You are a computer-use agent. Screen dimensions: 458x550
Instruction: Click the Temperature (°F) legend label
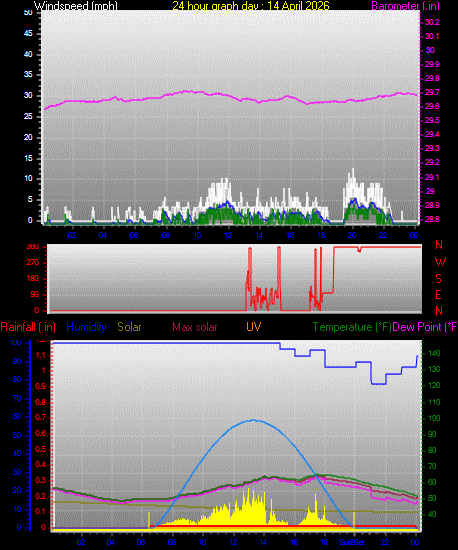click(x=352, y=327)
